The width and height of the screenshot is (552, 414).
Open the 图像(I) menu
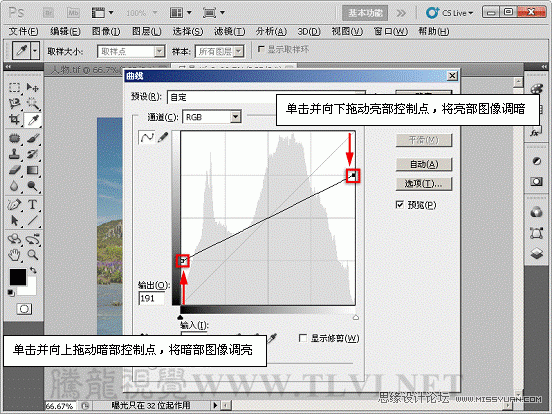pos(106,32)
